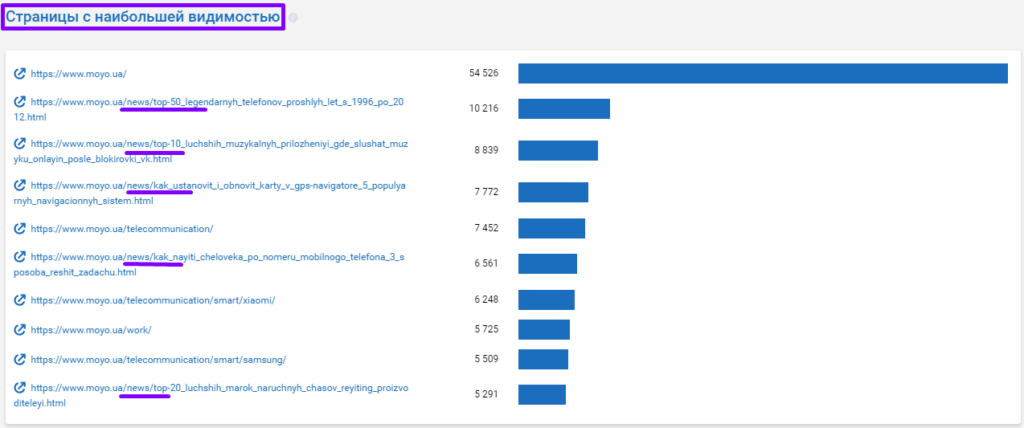Click external link icon for samsung smart page
1024x428 pixels.
(19, 359)
